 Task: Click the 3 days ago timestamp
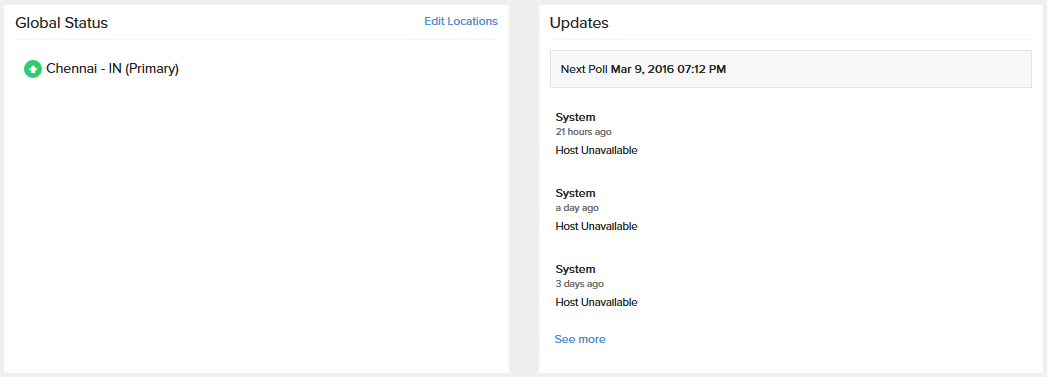click(x=580, y=284)
